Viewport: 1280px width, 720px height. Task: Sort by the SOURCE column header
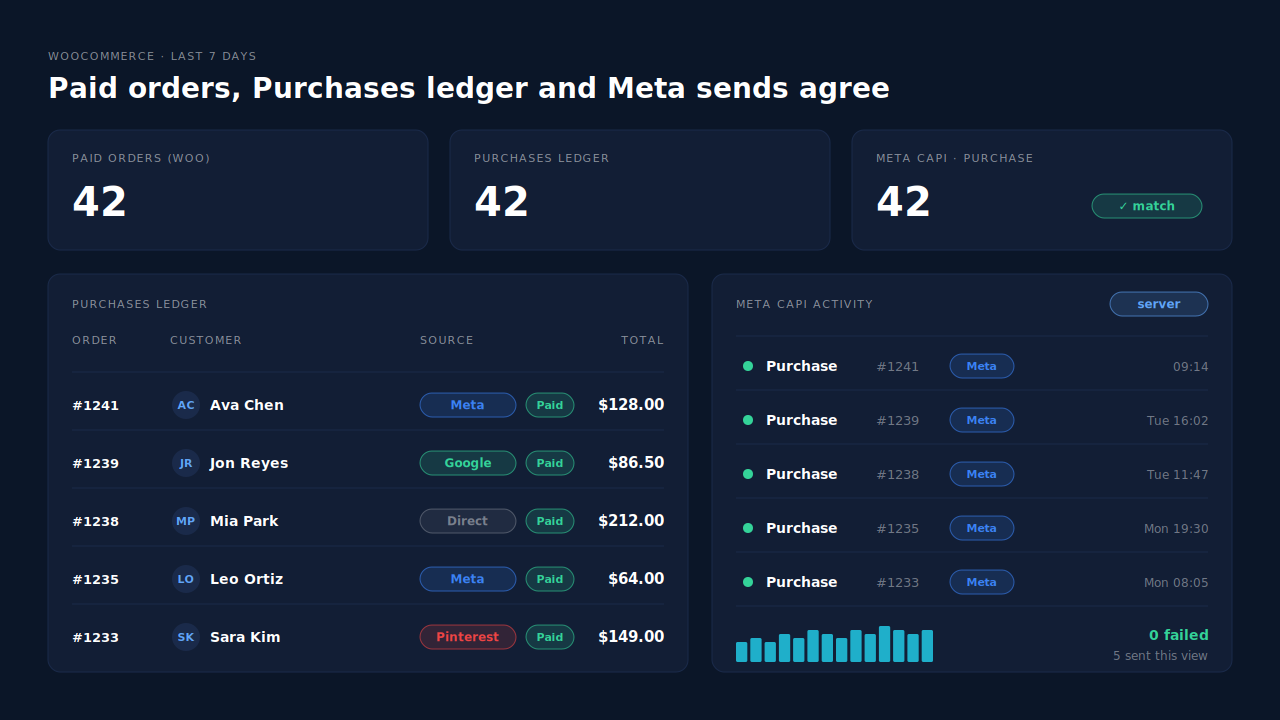tap(447, 340)
